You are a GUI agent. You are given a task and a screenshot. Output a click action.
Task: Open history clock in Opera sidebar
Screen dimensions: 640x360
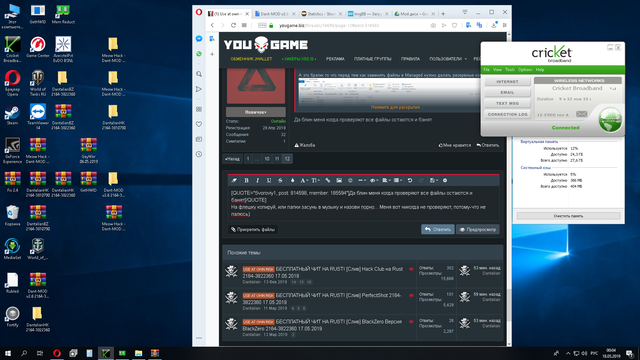[199, 154]
